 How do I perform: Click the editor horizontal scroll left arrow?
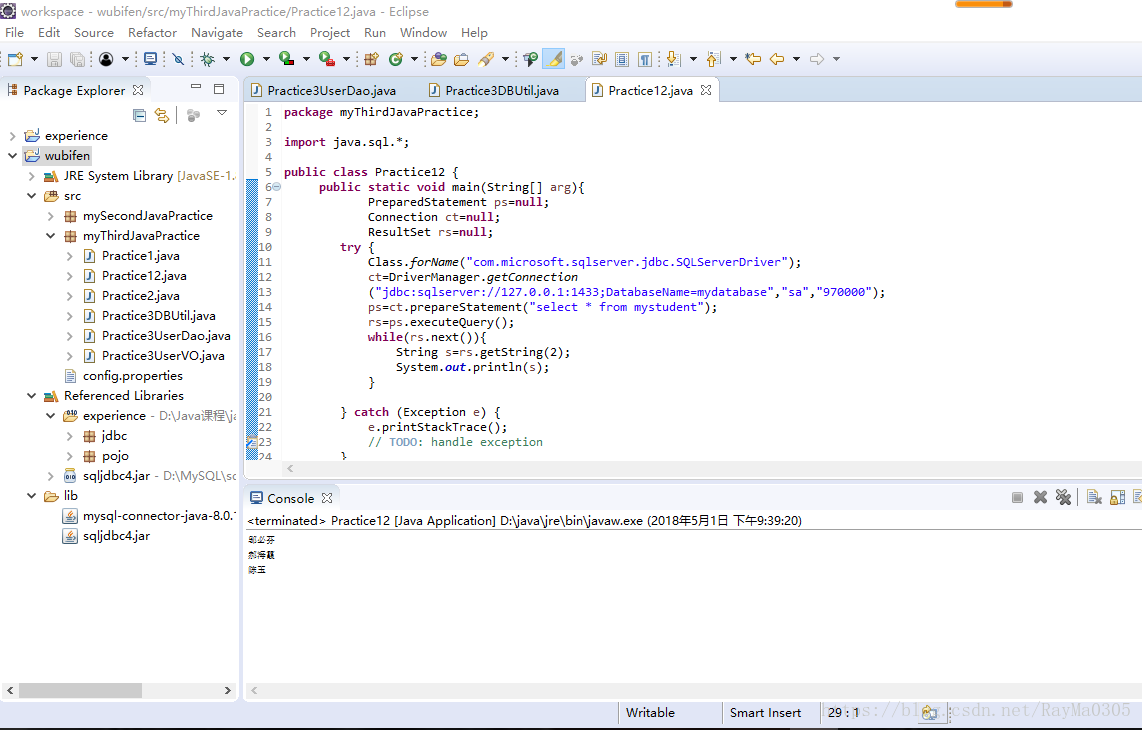[x=291, y=468]
